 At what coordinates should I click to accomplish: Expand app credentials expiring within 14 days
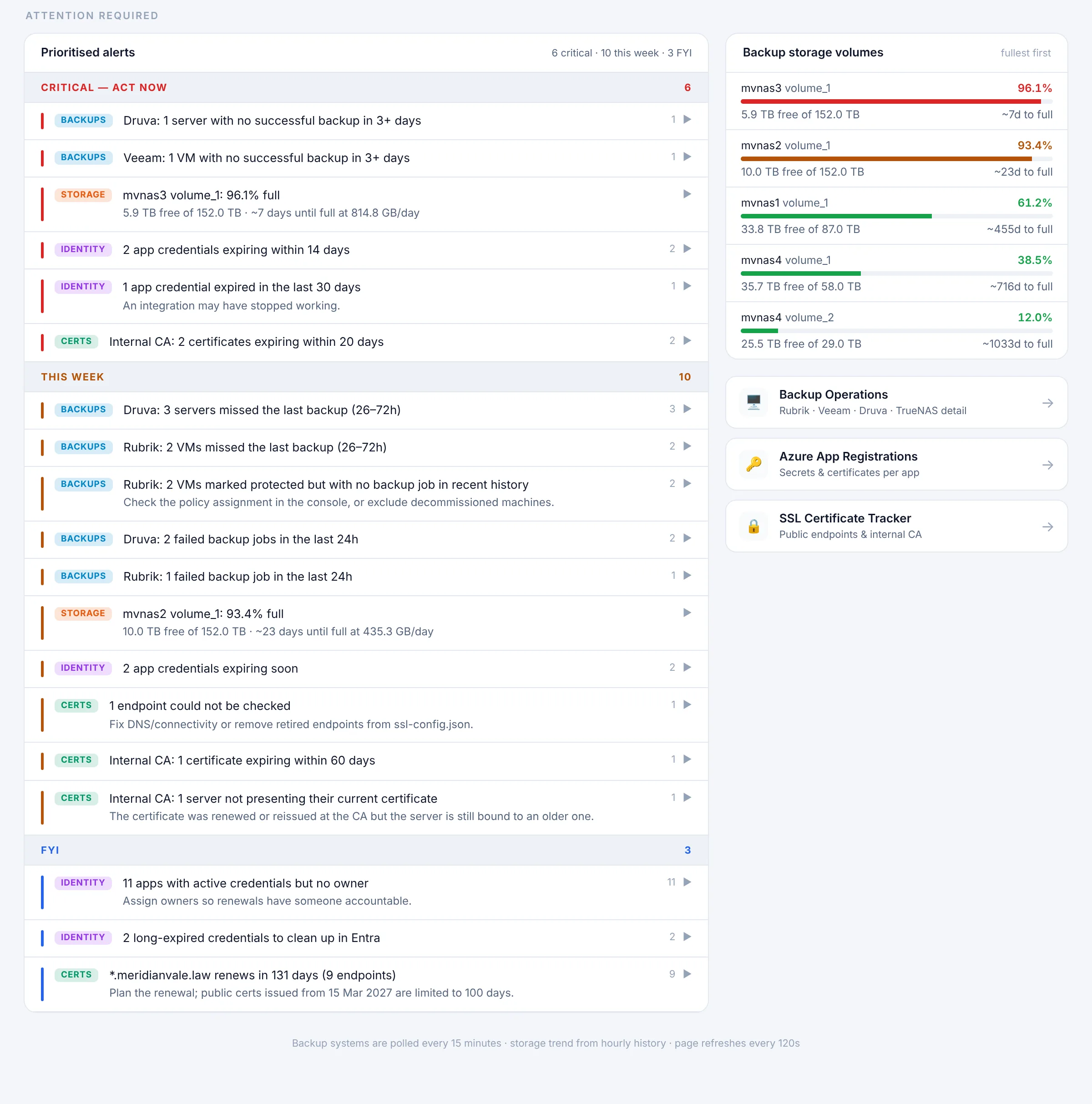(687, 248)
